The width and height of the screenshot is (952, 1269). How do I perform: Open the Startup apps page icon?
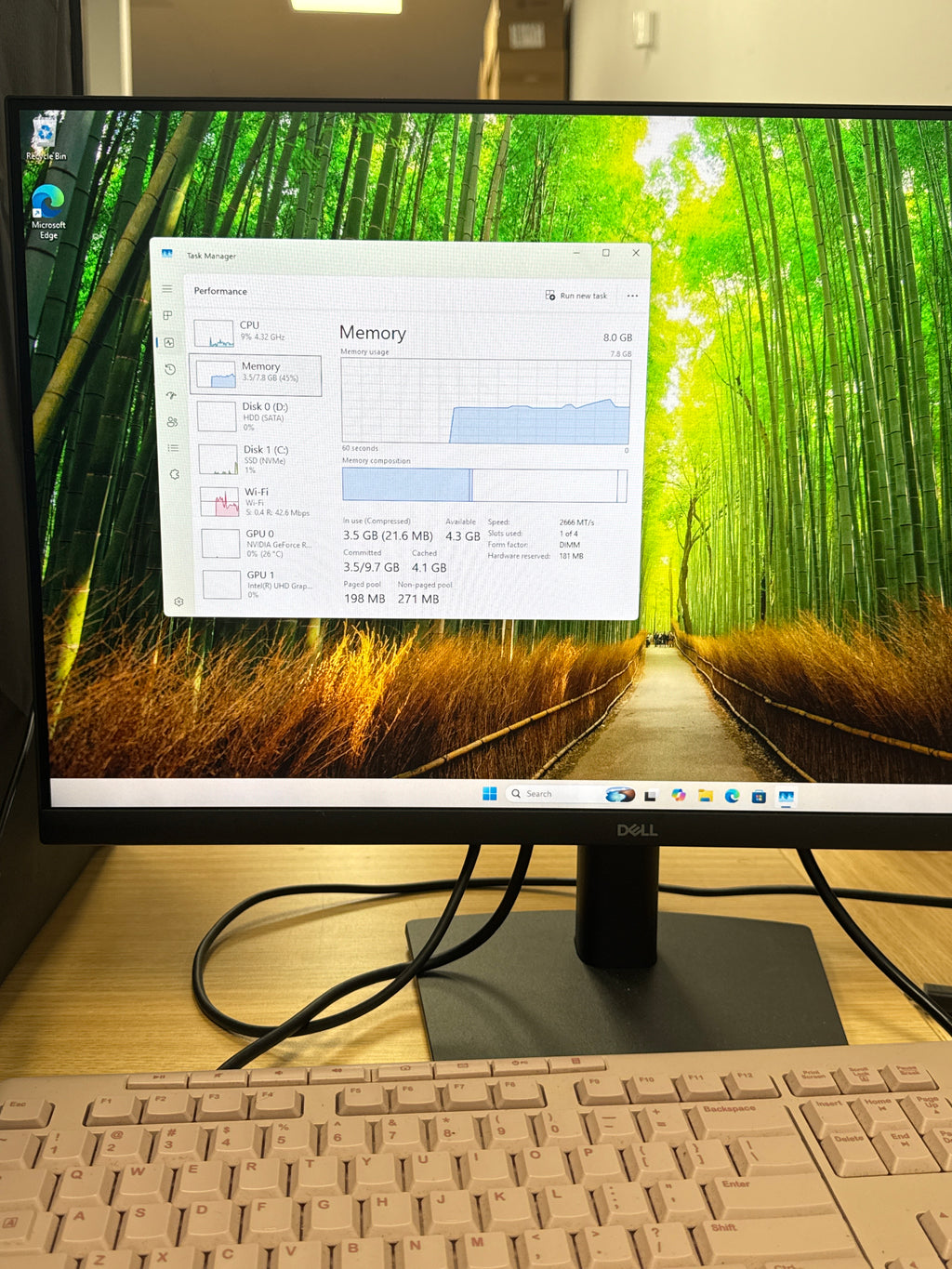point(171,395)
